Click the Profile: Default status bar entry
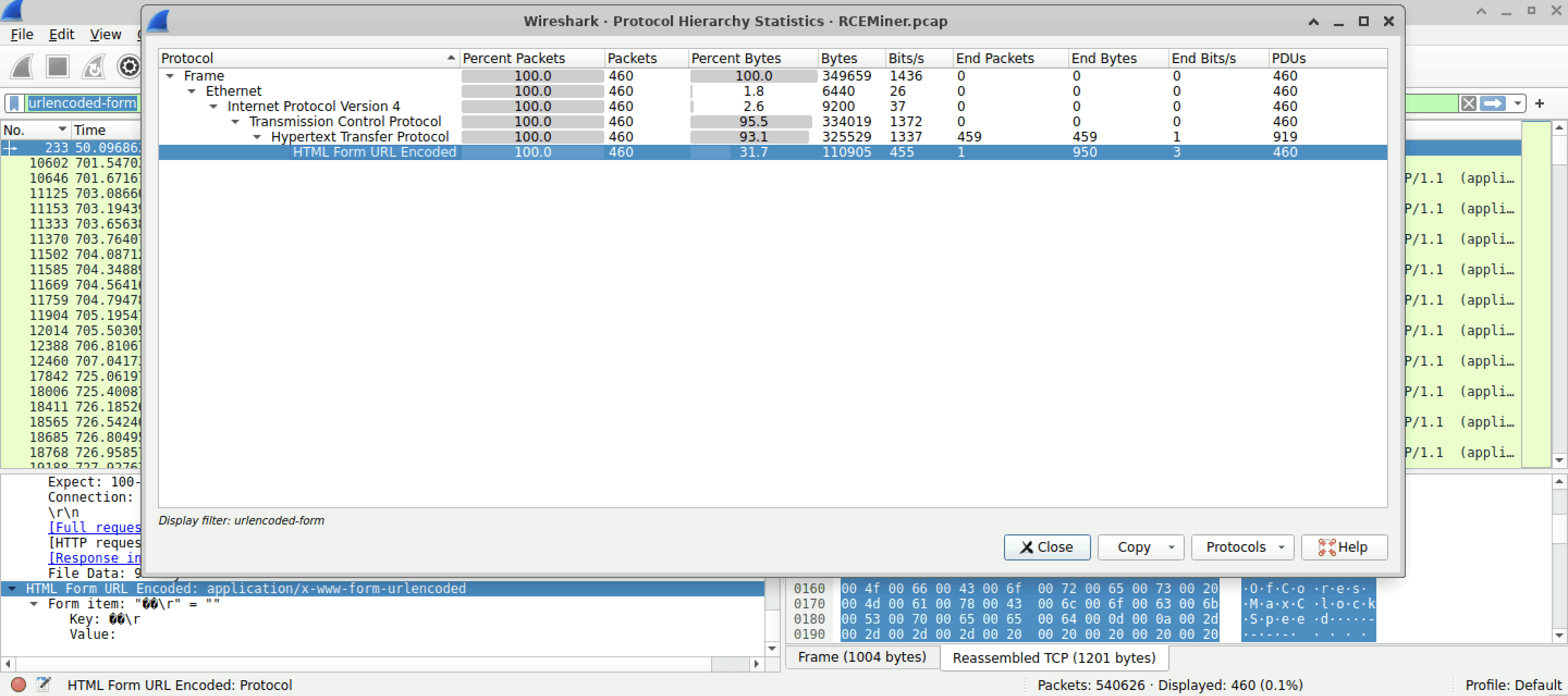 [x=1513, y=685]
